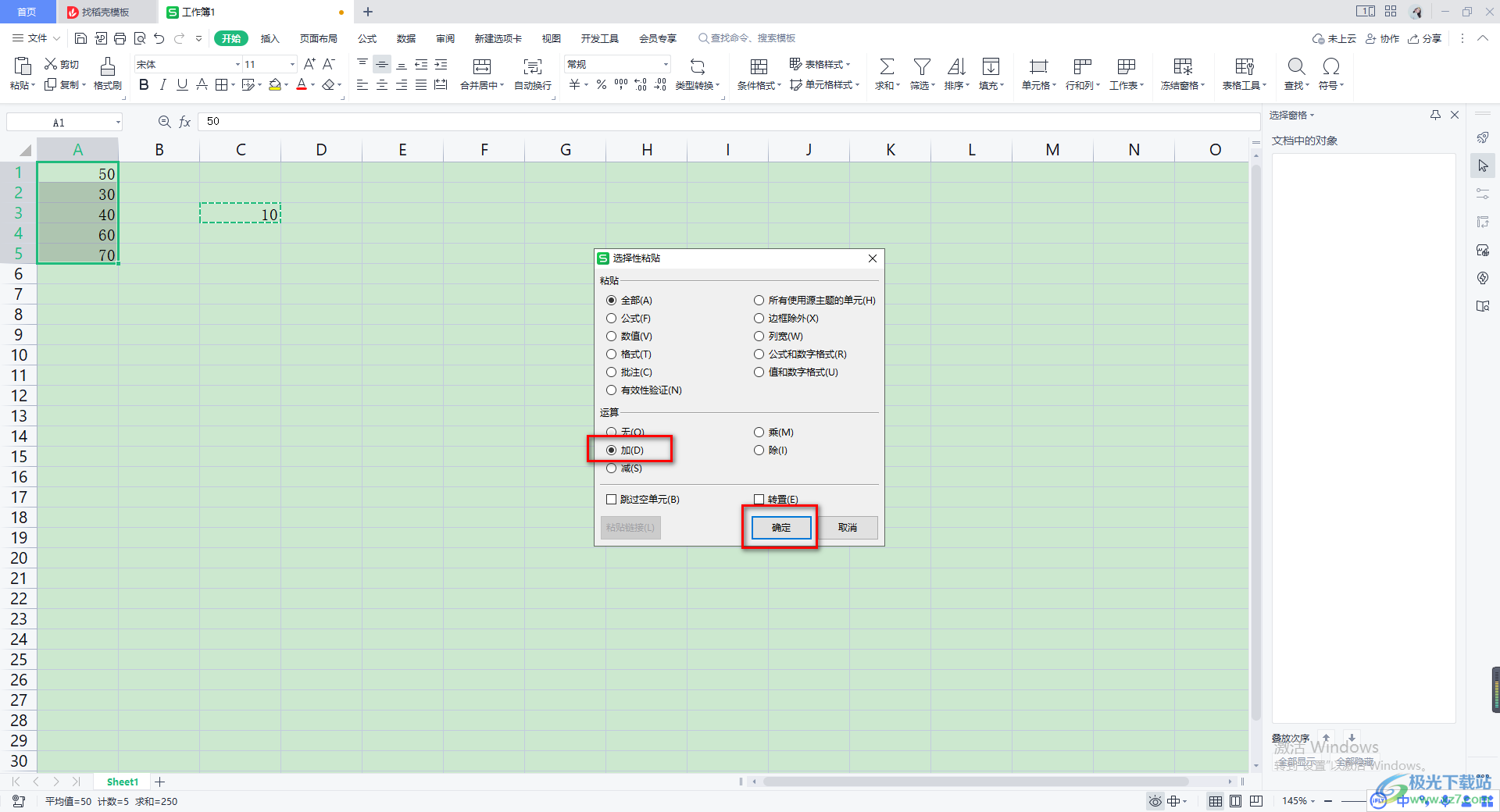Click the Undo arrow icon
Screen dimensions: 1500x812
[159, 38]
